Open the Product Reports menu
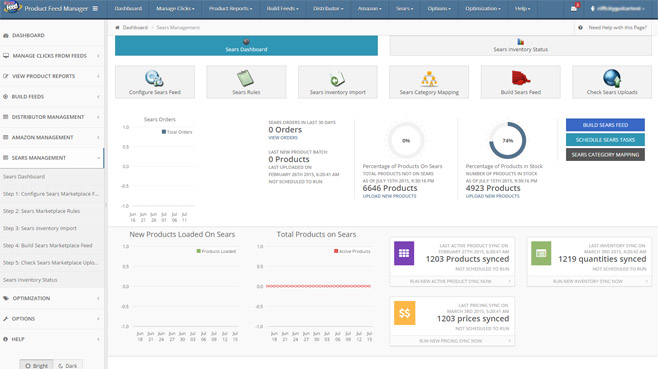The image size is (658, 369). point(230,8)
